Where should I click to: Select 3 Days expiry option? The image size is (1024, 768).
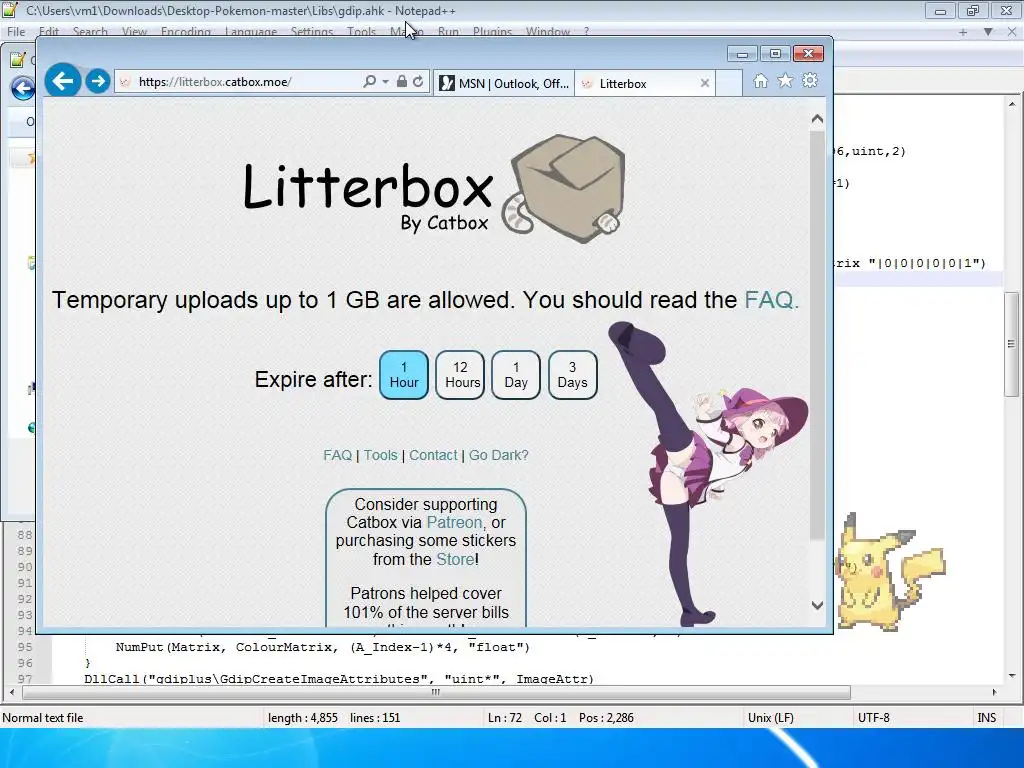coord(573,375)
